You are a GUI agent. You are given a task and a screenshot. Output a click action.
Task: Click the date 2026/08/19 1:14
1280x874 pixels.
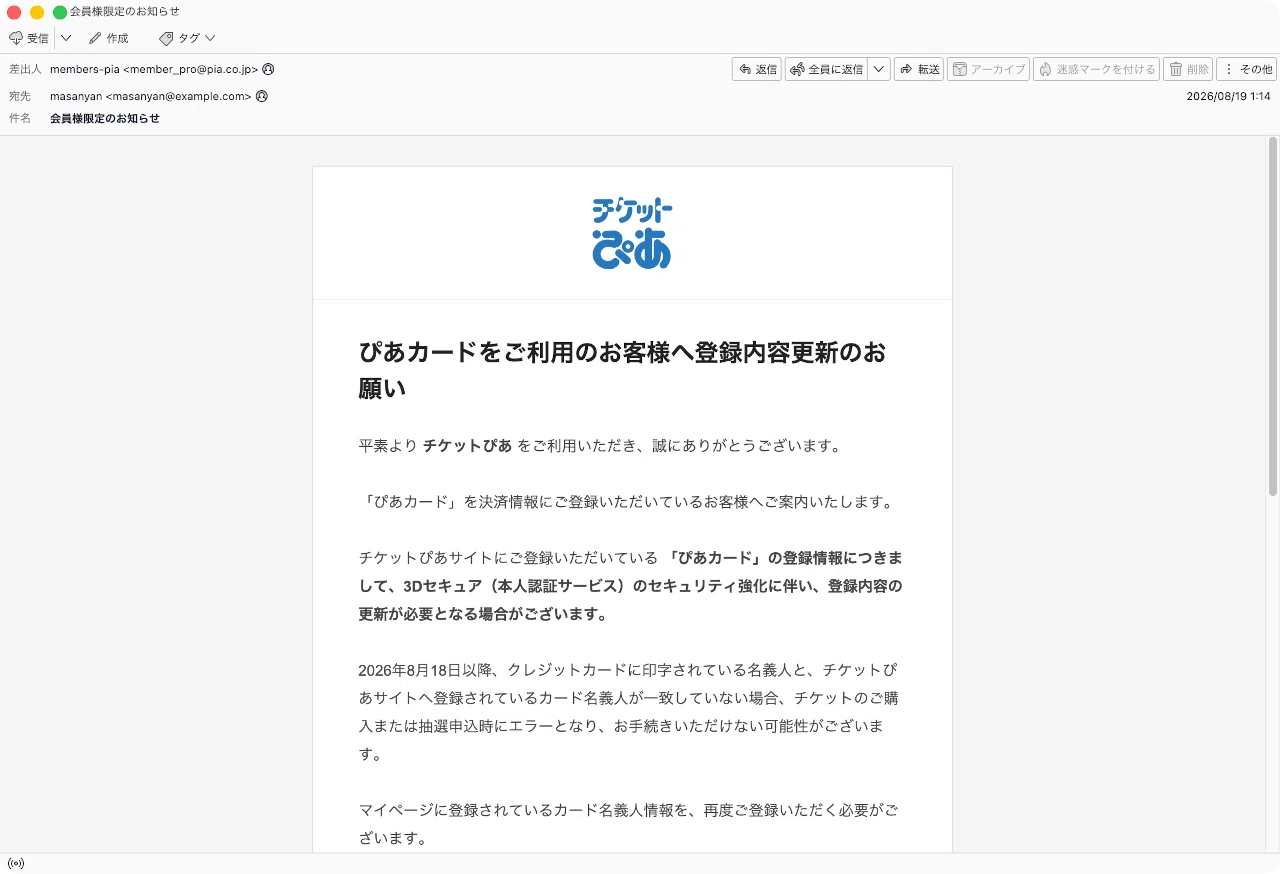pos(1228,96)
